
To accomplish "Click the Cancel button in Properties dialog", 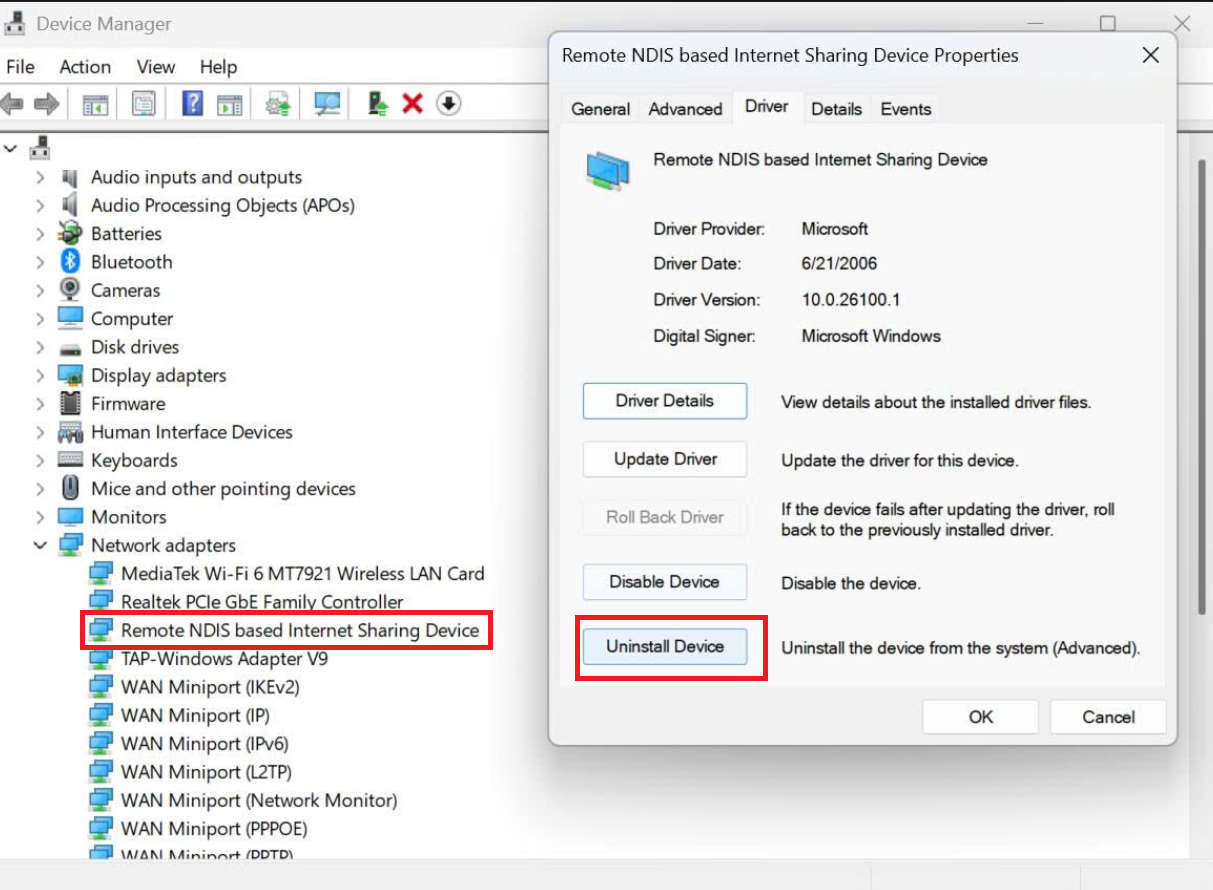I will [1107, 717].
